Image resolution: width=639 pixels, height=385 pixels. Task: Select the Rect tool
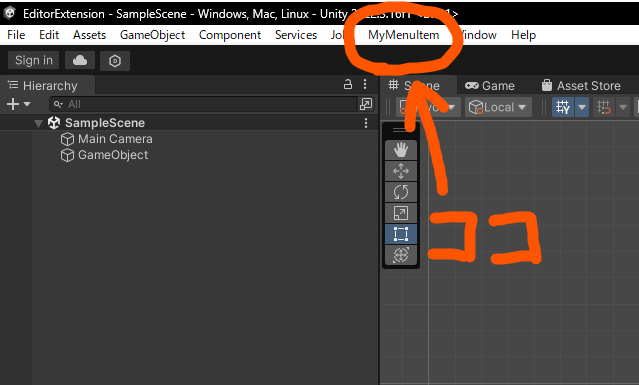tap(401, 234)
